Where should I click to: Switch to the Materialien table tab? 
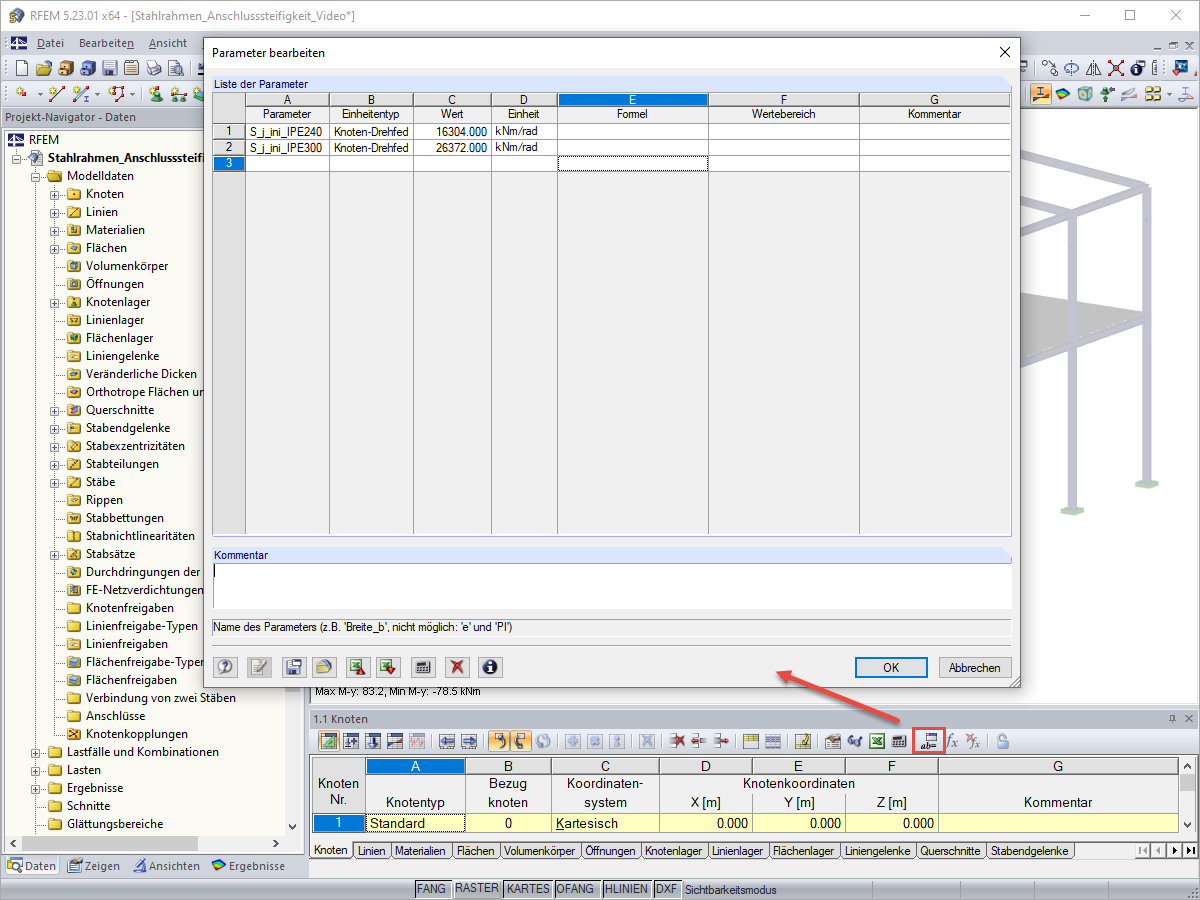[420, 851]
